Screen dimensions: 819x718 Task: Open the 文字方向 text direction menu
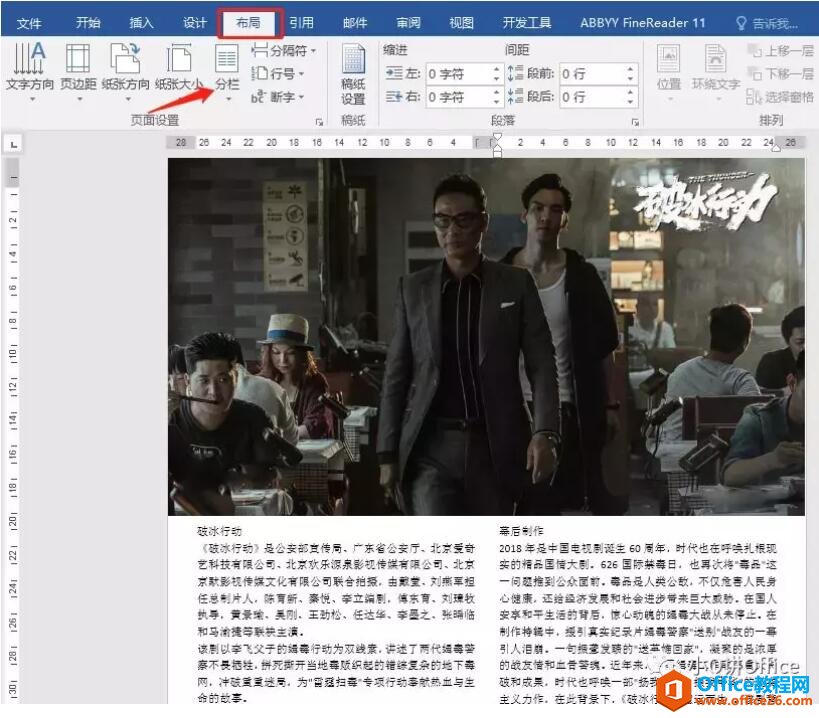pos(30,71)
